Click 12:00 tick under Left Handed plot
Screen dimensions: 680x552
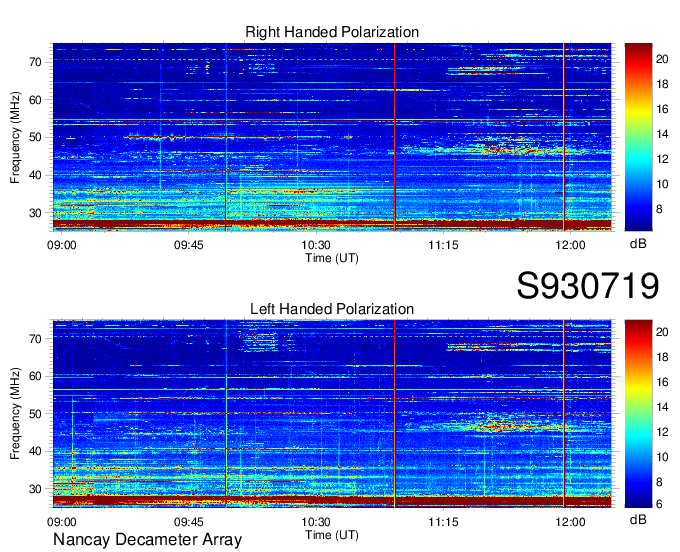(x=570, y=522)
